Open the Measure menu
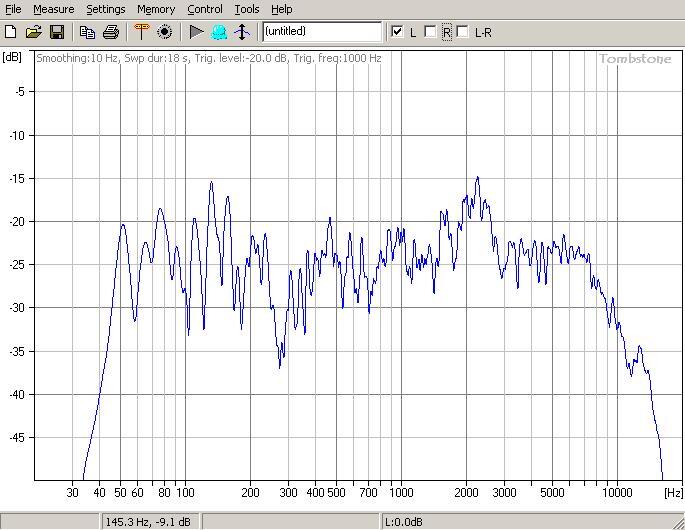The height and width of the screenshot is (530, 685). [53, 9]
